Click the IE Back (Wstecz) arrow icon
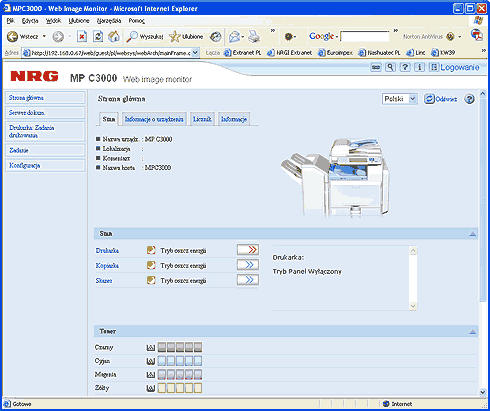This screenshot has width=490, height=411. 12,36
